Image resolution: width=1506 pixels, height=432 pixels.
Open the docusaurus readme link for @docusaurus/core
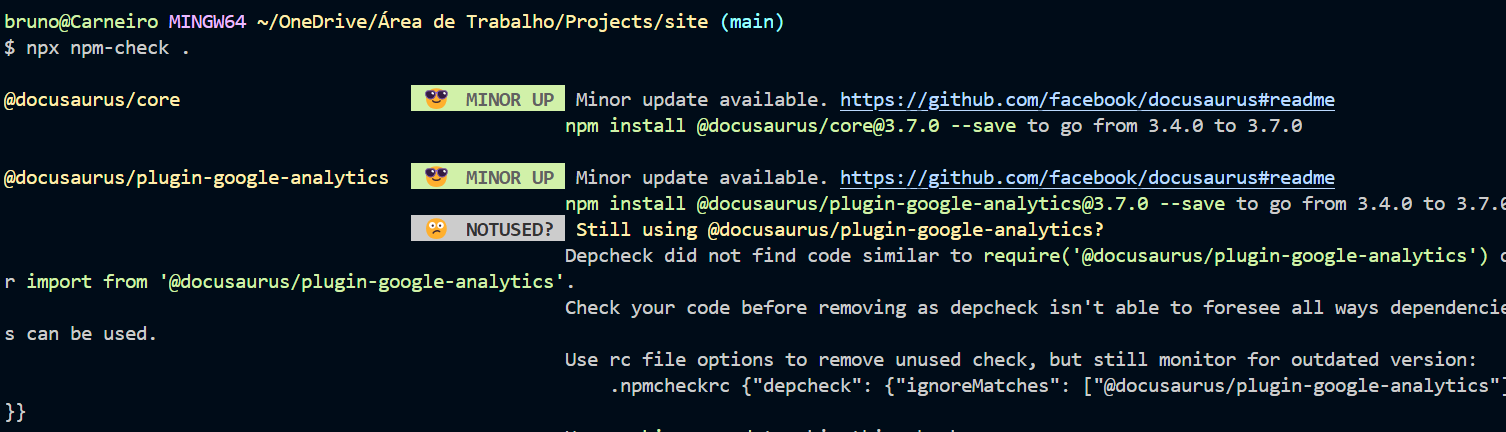1087,100
